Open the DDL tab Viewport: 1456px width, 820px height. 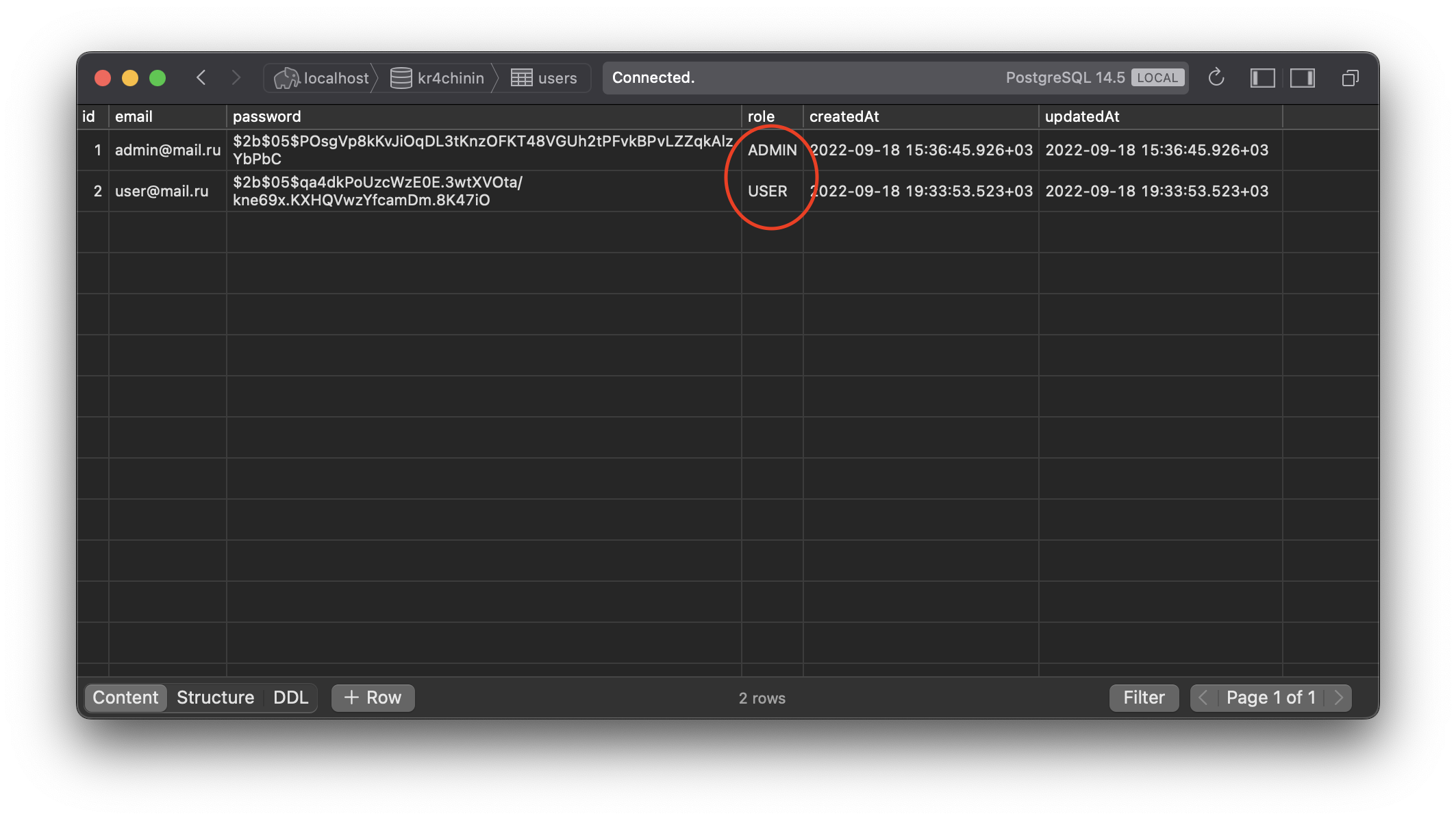290,697
